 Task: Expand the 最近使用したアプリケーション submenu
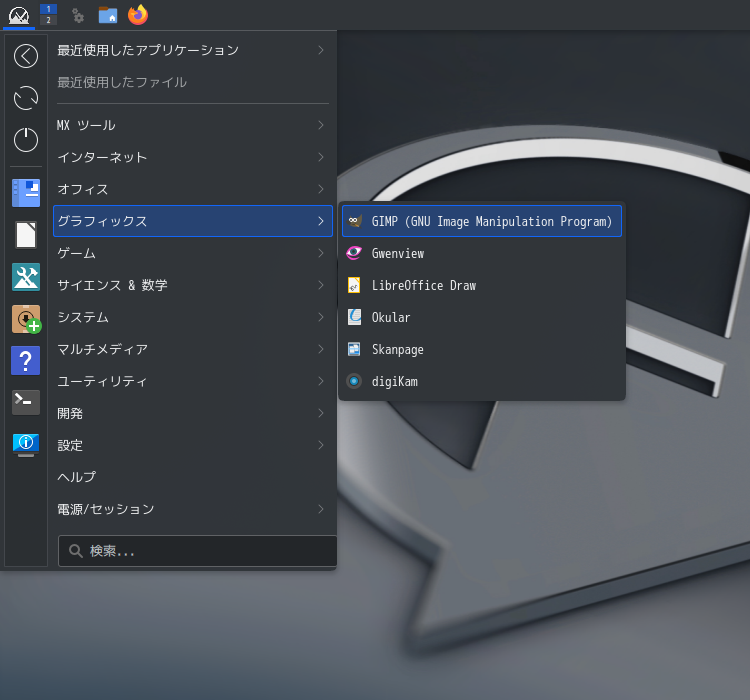click(192, 50)
